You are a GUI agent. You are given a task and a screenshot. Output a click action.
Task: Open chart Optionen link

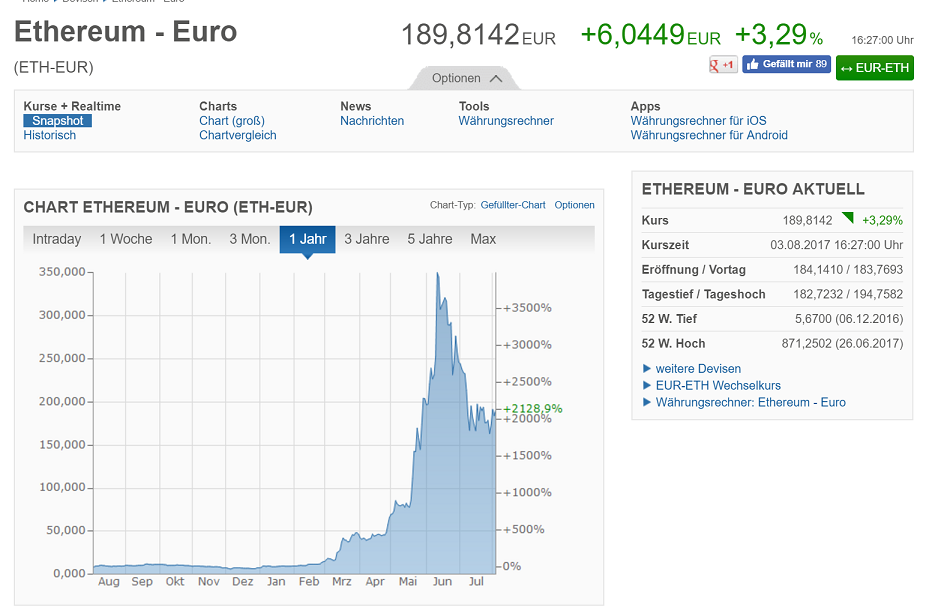[574, 205]
